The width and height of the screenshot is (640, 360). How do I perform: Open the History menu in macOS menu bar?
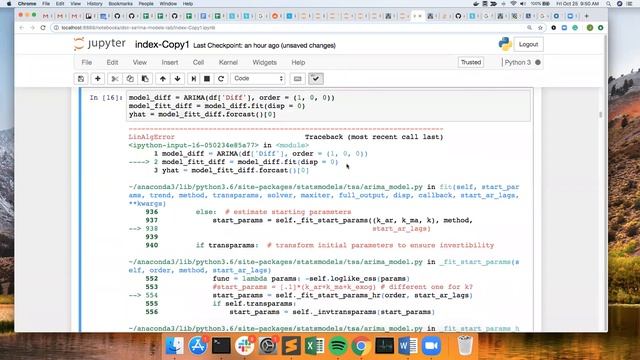pyautogui.click(x=94, y=4)
